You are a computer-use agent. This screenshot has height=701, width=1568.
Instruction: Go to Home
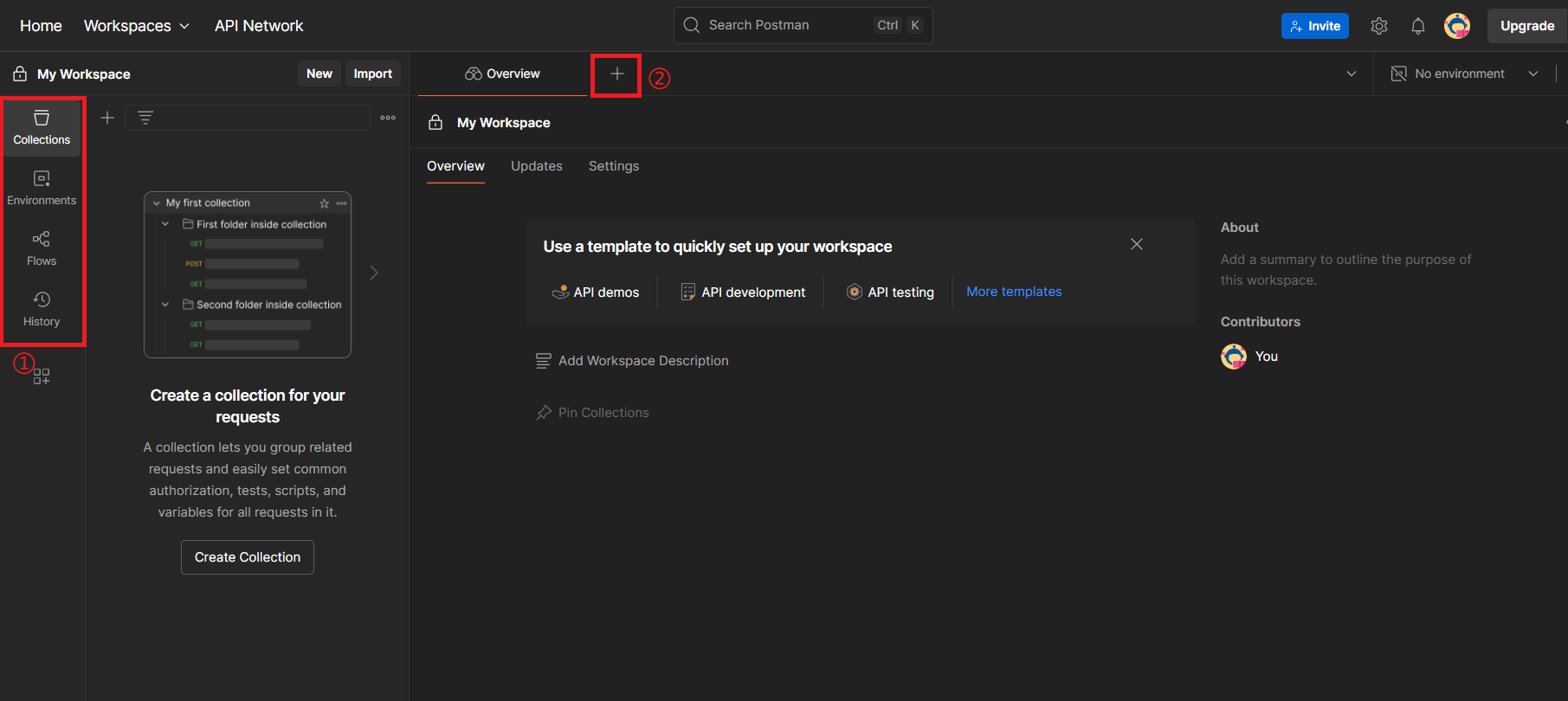41,26
